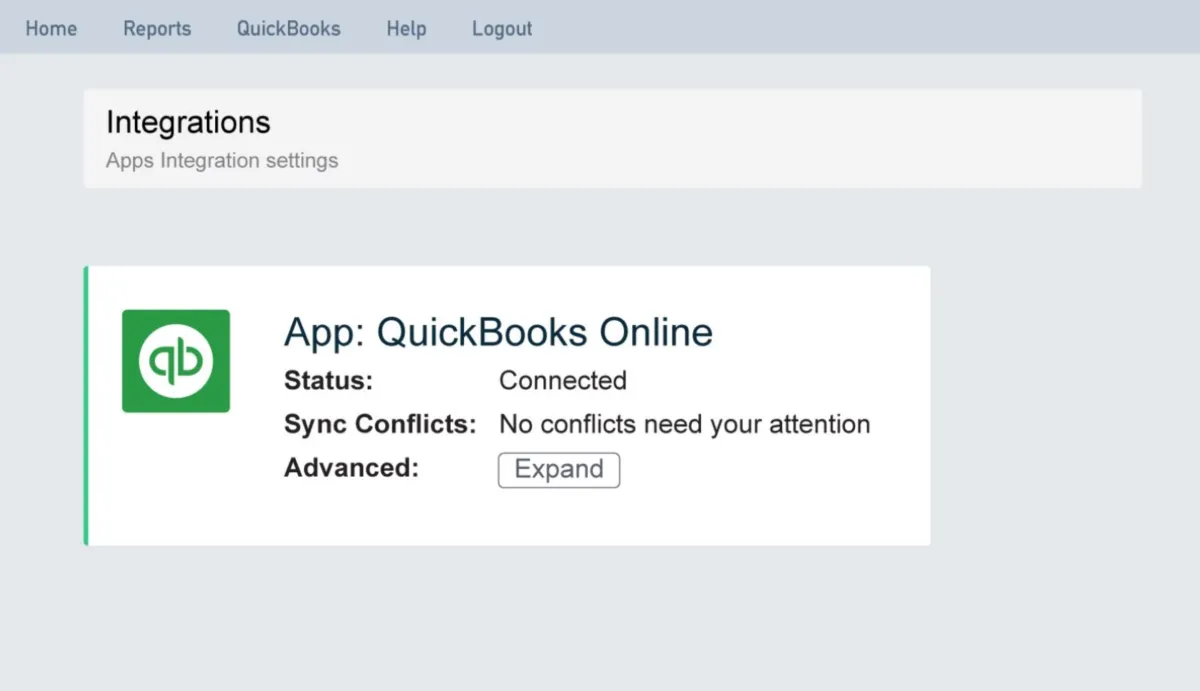Image resolution: width=1200 pixels, height=691 pixels.
Task: Click 'No conflicts need your attention' text
Action: tap(685, 425)
